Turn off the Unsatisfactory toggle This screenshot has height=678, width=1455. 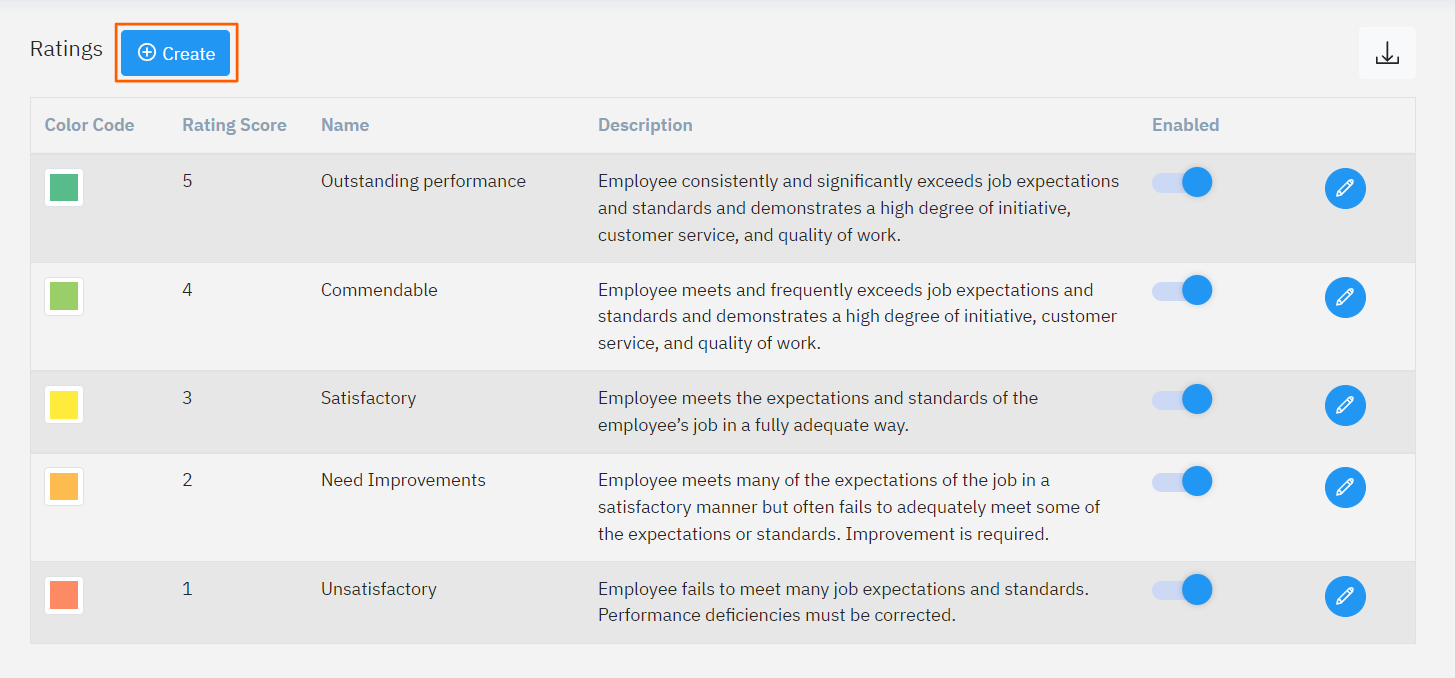coord(1183,590)
